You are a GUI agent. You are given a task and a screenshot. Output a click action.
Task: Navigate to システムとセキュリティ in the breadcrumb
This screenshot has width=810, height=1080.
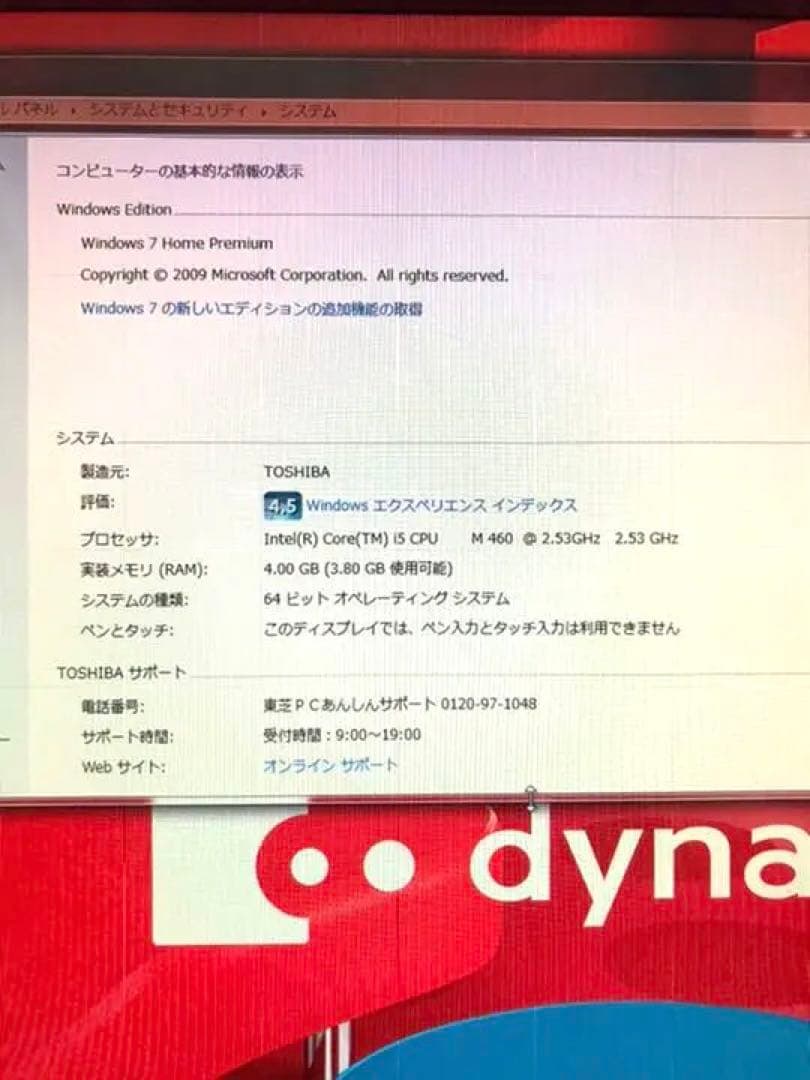[x=163, y=110]
